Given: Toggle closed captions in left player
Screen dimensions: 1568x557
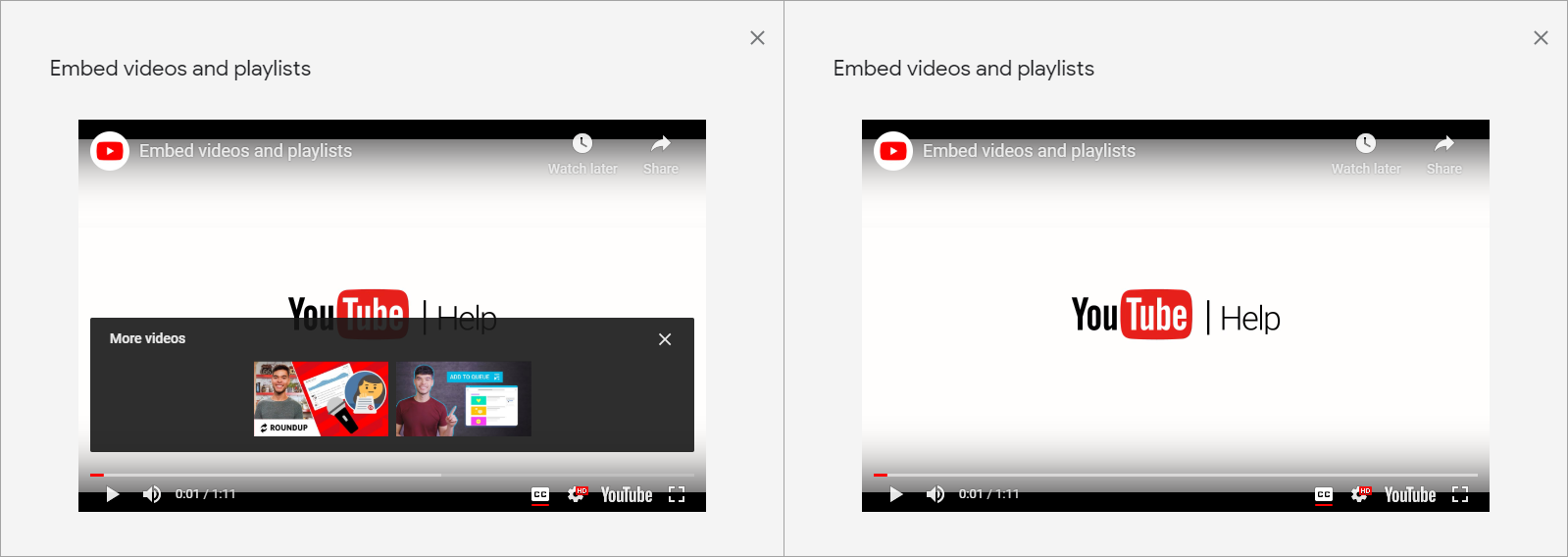Looking at the screenshot, I should [x=540, y=494].
